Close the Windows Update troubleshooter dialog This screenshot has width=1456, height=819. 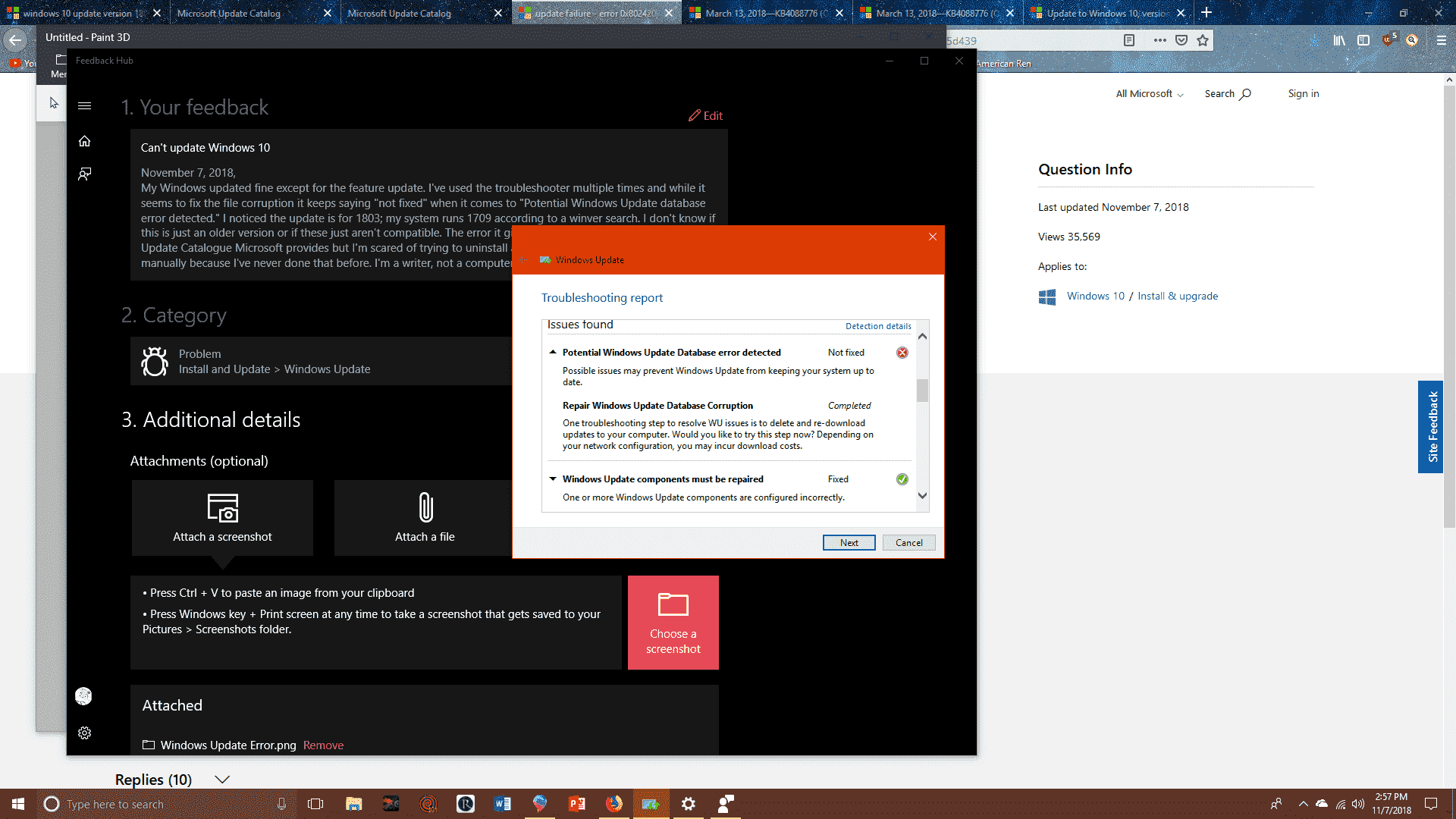933,237
